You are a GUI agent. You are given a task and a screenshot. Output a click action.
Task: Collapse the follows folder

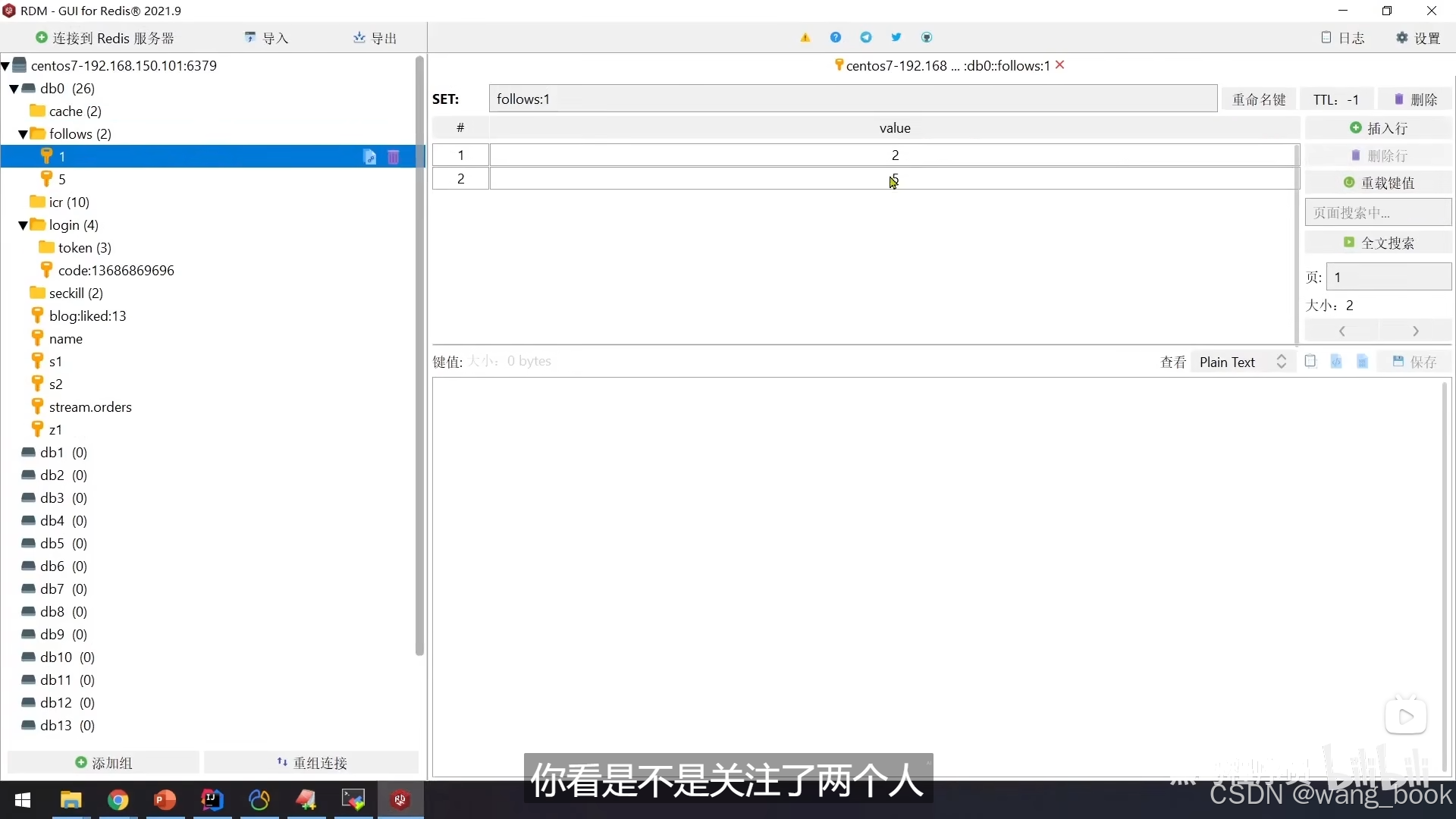pyautogui.click(x=24, y=134)
